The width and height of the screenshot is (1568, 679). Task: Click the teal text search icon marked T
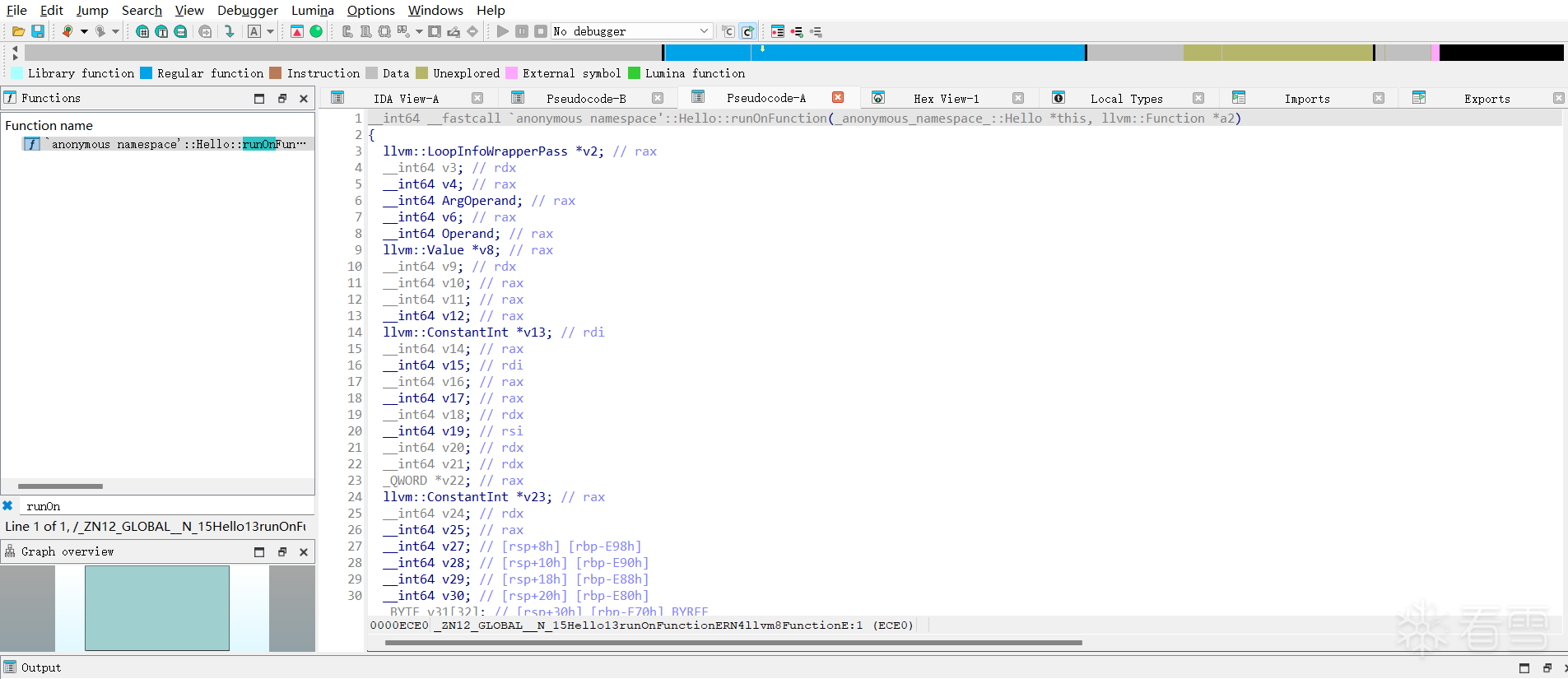tap(161, 31)
